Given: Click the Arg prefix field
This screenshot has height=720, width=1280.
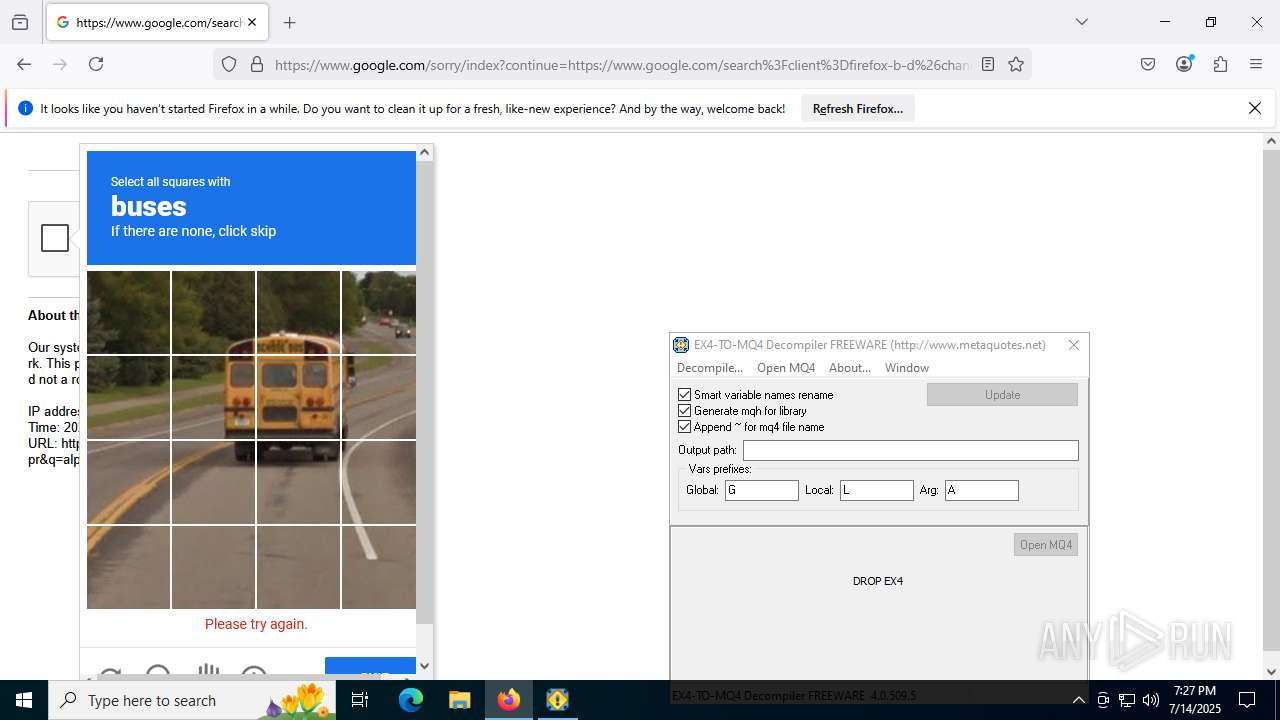Looking at the screenshot, I should (982, 490).
